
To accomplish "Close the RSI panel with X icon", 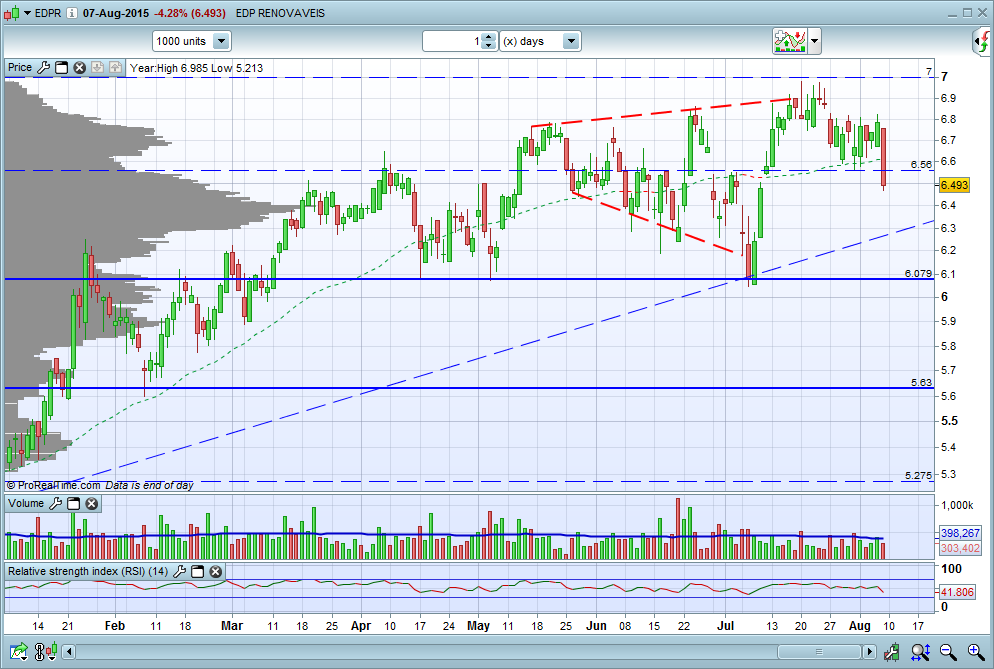I will tap(216, 571).
